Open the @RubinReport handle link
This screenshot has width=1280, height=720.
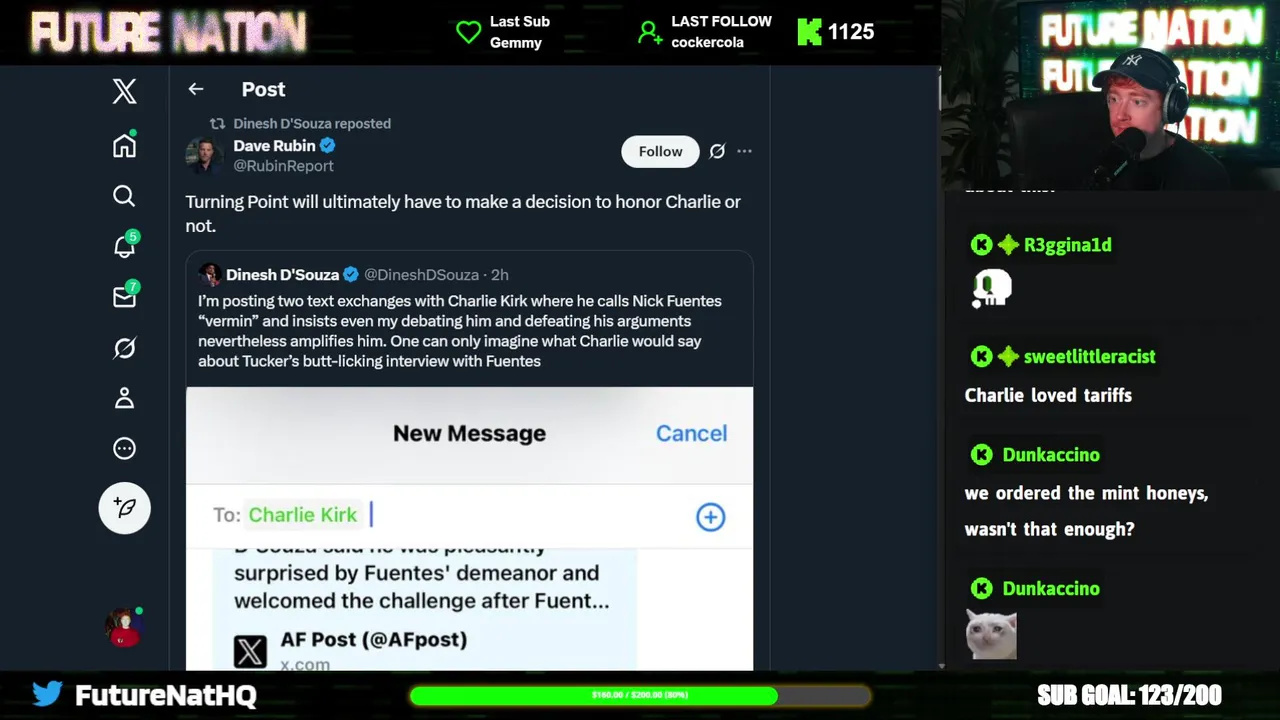tap(283, 166)
